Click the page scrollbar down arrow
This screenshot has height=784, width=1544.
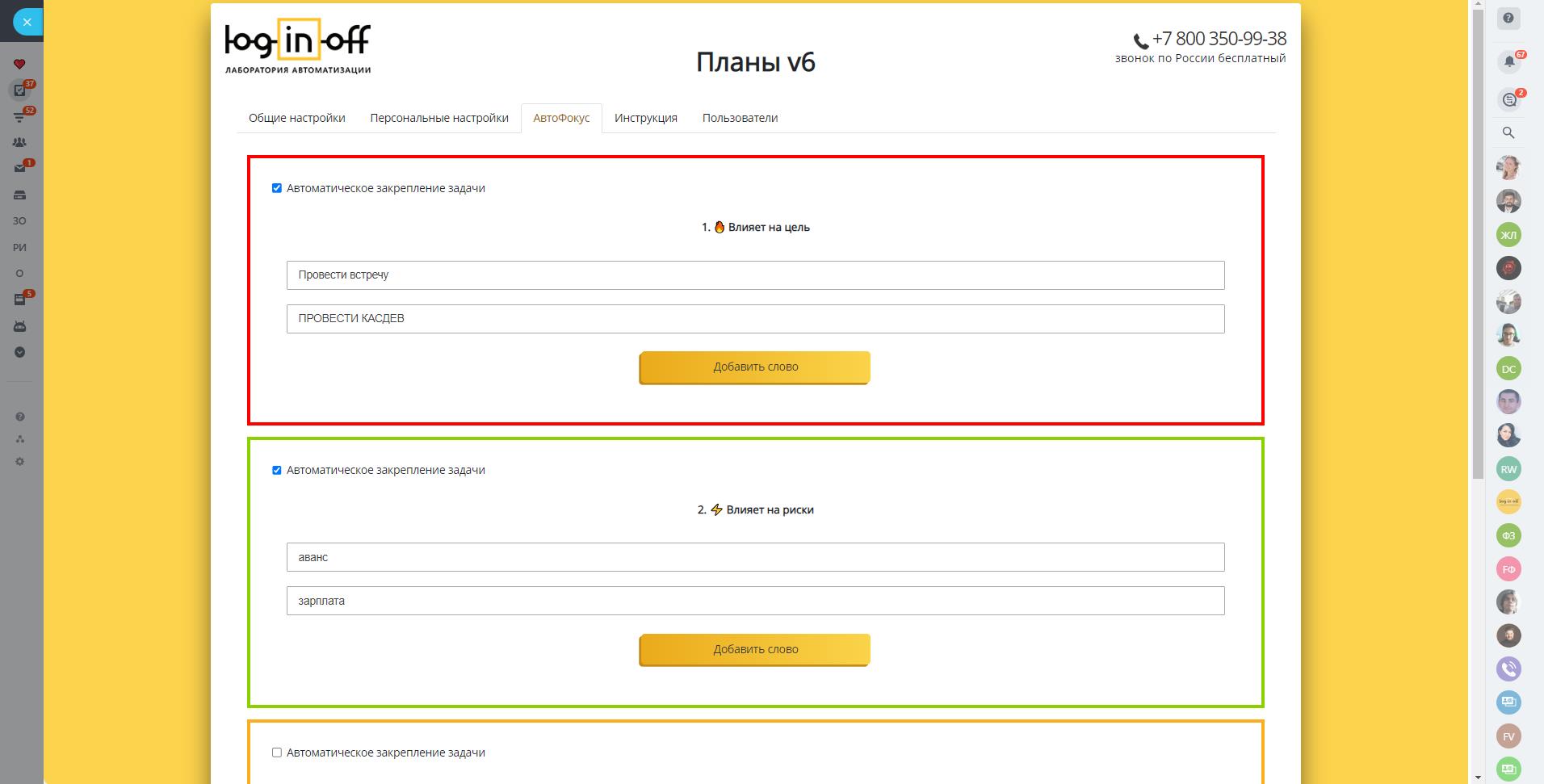point(1478,778)
